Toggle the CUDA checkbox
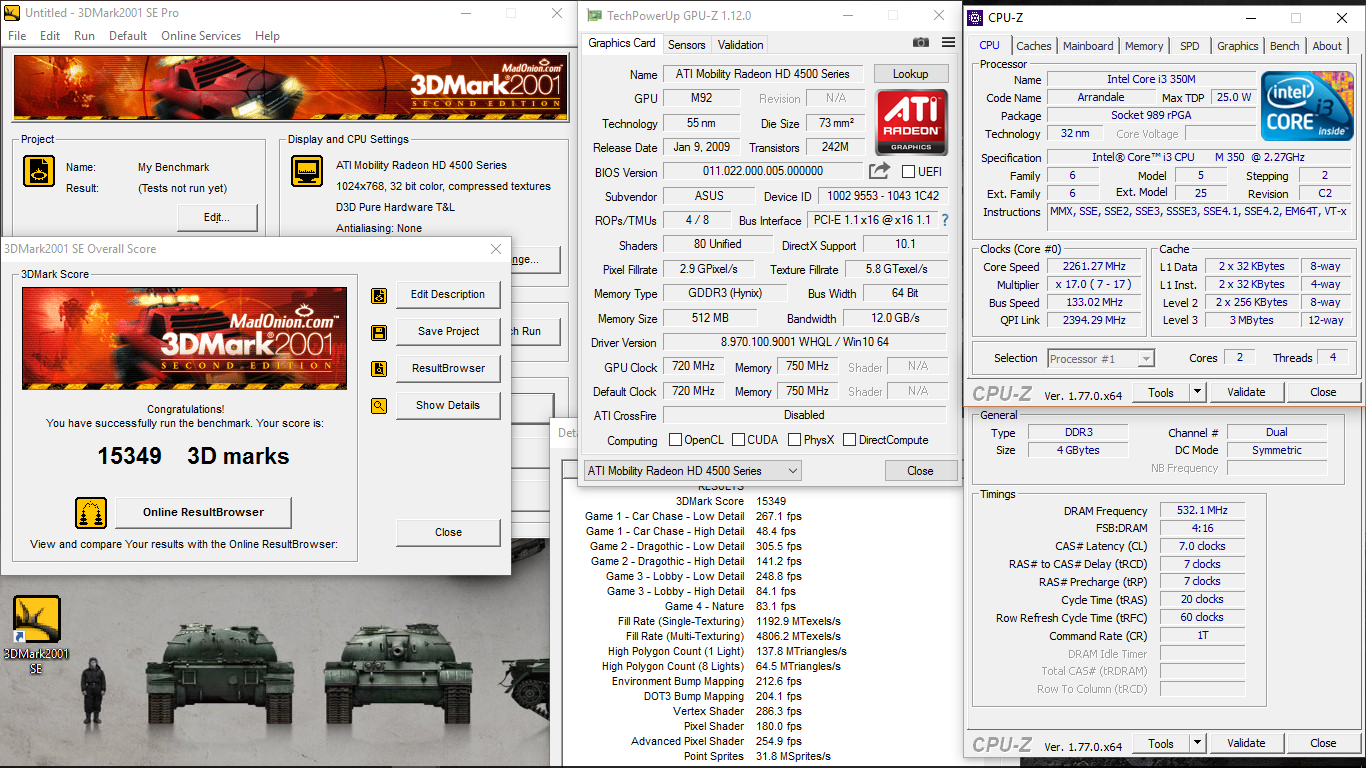 [739, 440]
